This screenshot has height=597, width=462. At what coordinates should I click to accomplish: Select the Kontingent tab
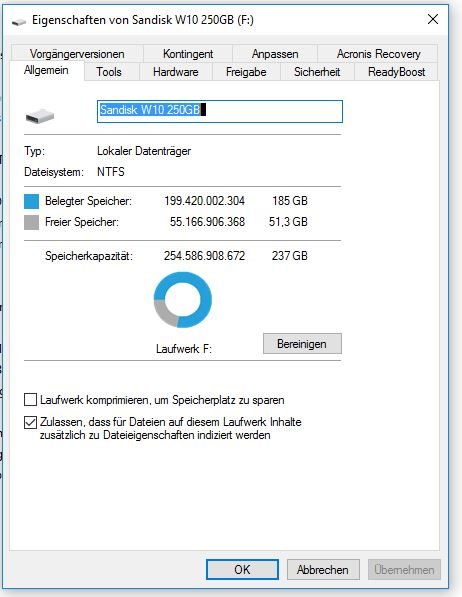tap(188, 54)
